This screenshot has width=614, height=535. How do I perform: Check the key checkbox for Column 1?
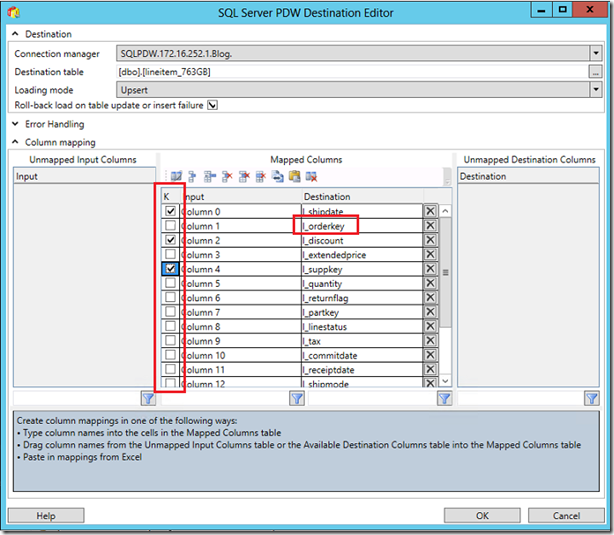pyautogui.click(x=170, y=226)
